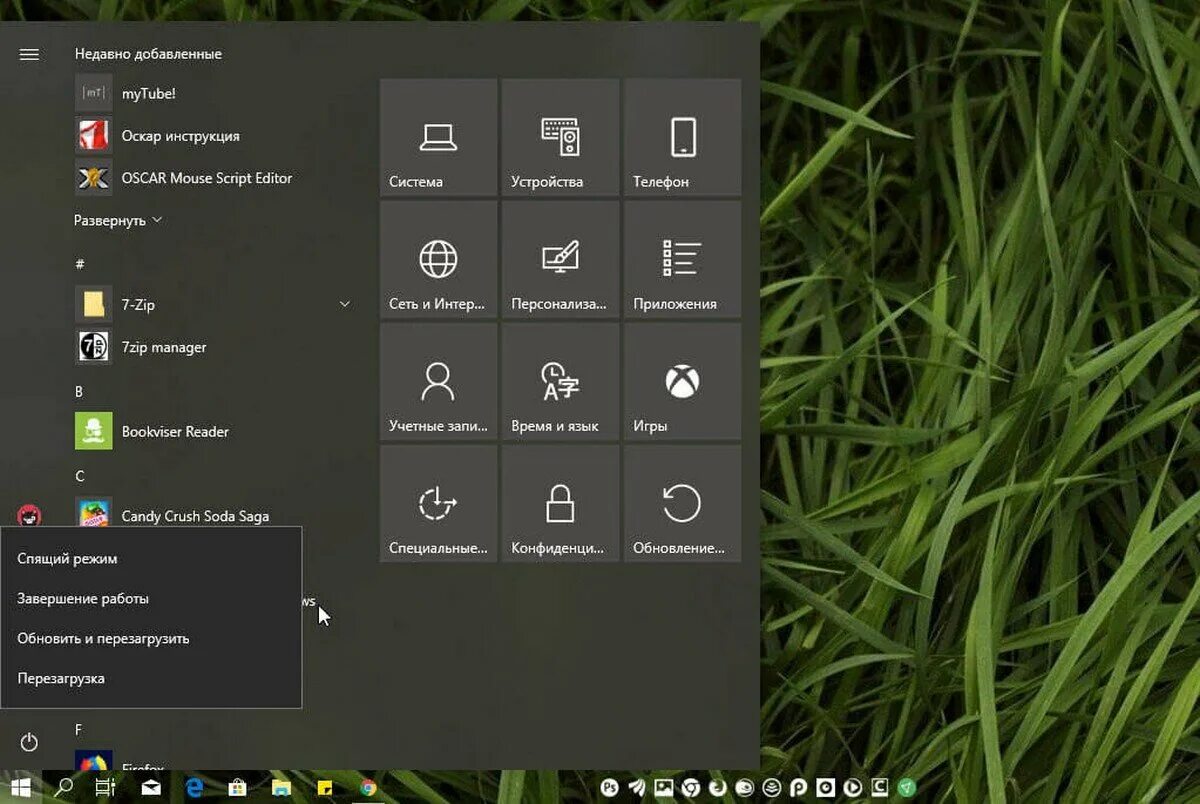Click the hamburger menu icon
1200x804 pixels.
[x=29, y=54]
